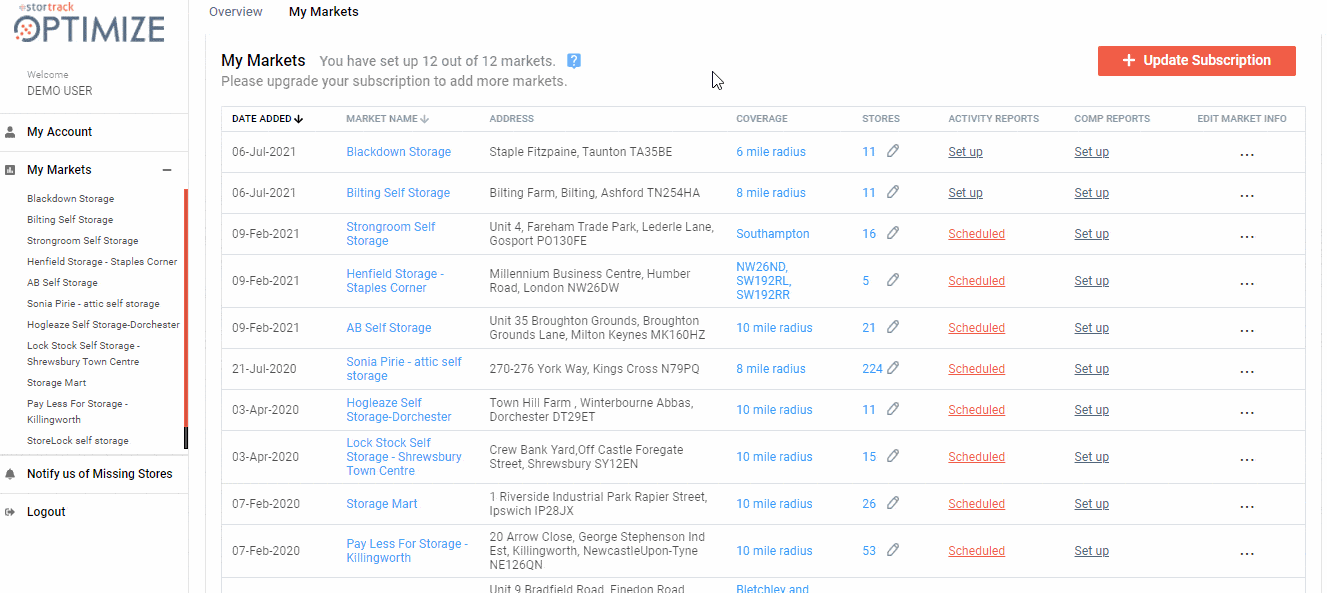Screen dimensions: 1327x593
Task: Edit stores pencil for Pay Less For Storage
Action: 893,550
